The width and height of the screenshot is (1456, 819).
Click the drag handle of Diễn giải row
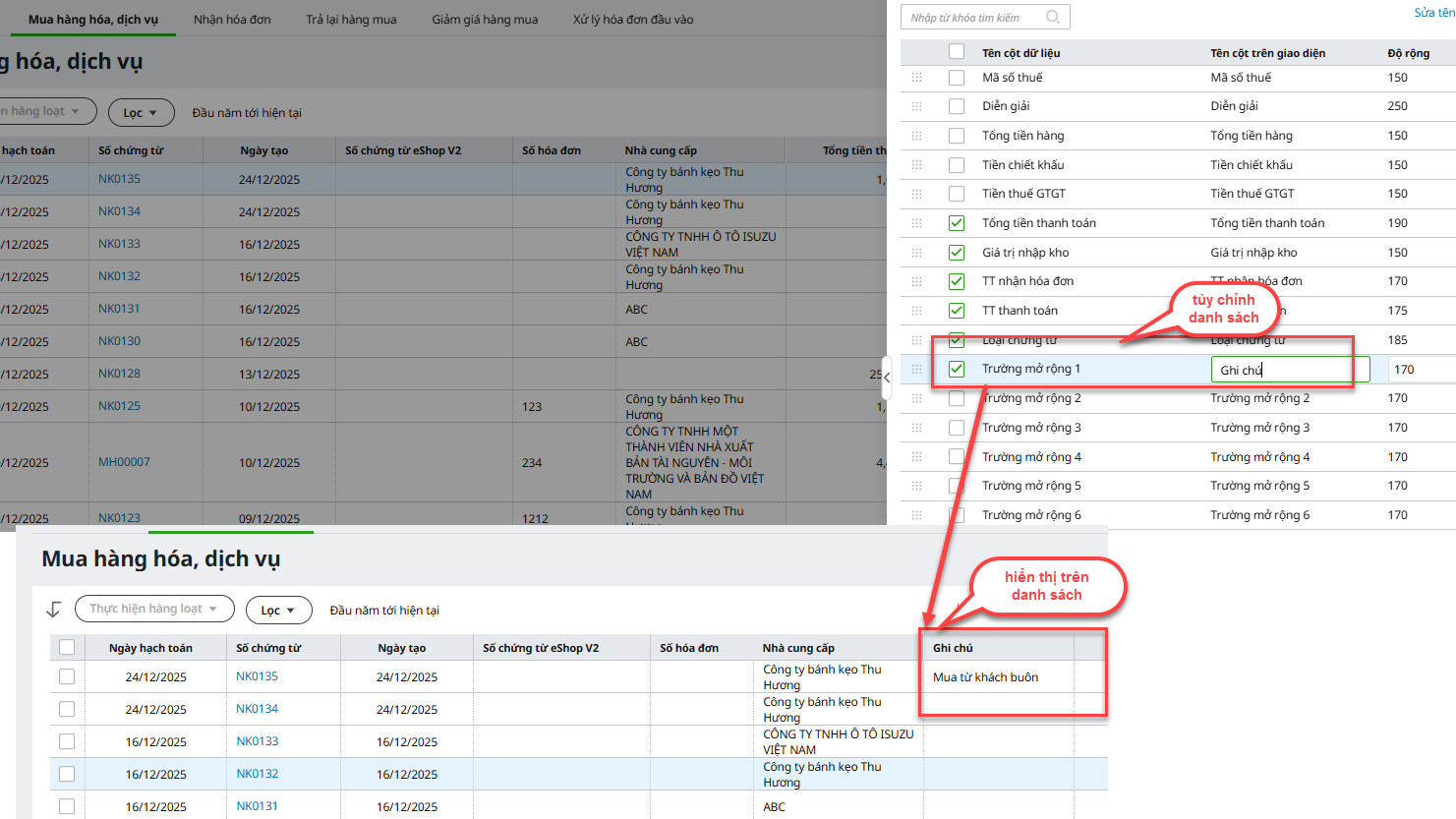coord(916,106)
